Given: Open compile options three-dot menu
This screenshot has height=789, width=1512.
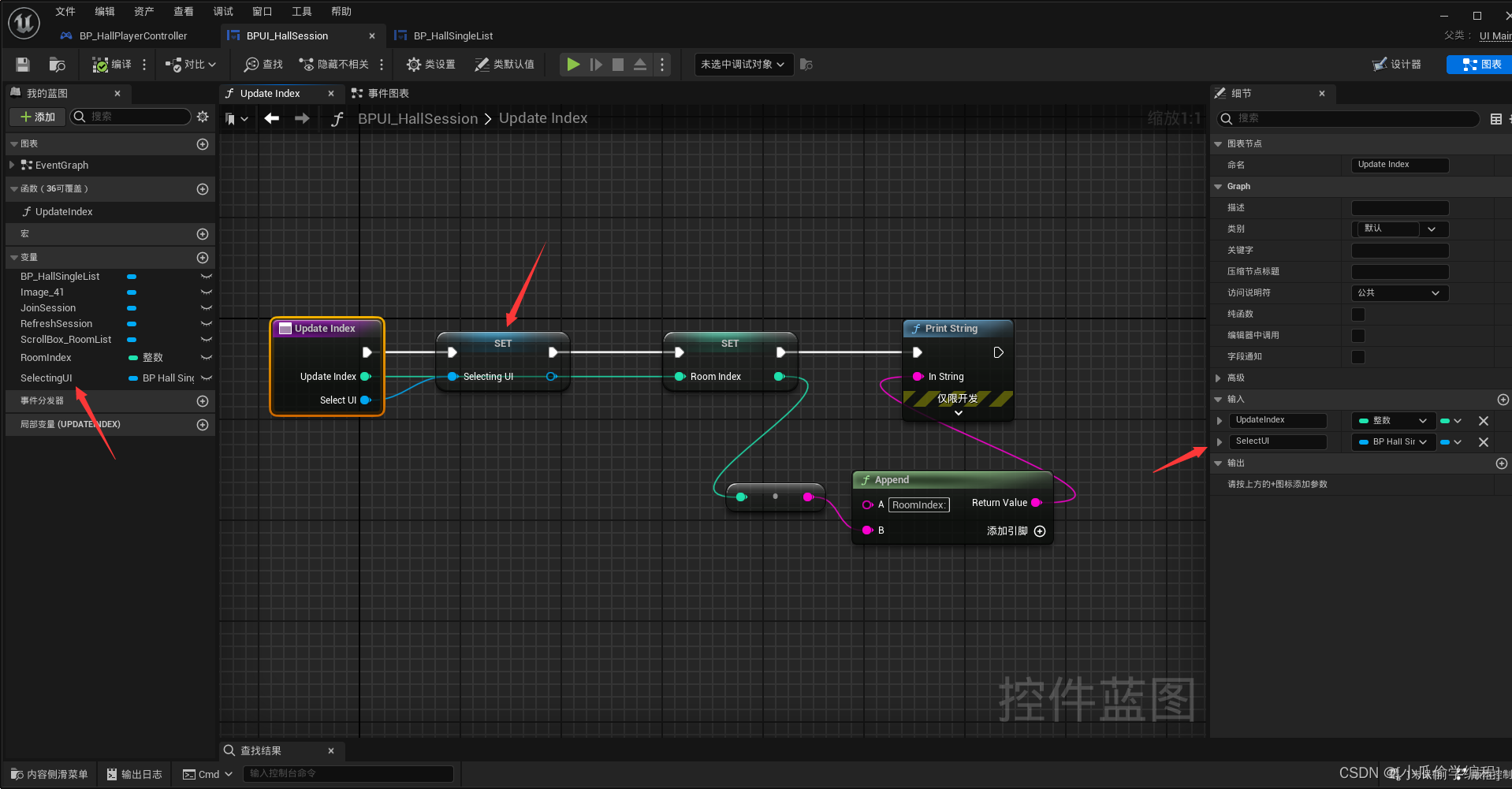Looking at the screenshot, I should [144, 65].
